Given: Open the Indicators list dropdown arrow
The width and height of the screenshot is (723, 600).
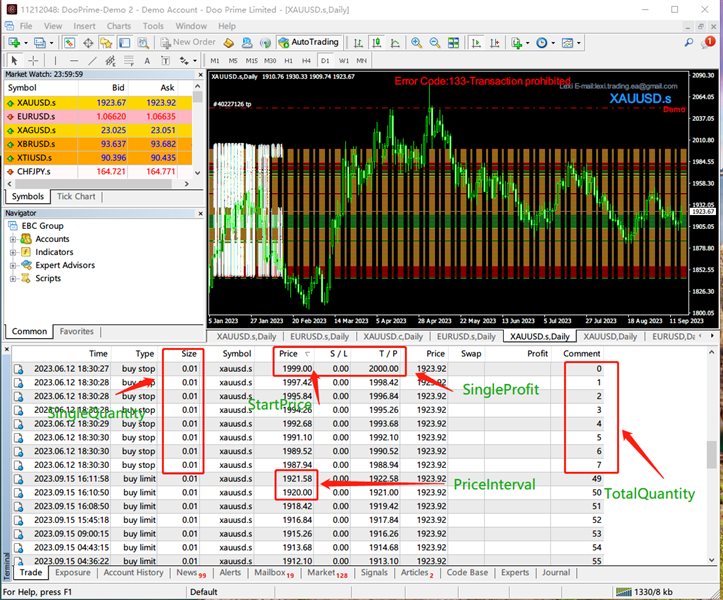Looking at the screenshot, I should (527, 43).
